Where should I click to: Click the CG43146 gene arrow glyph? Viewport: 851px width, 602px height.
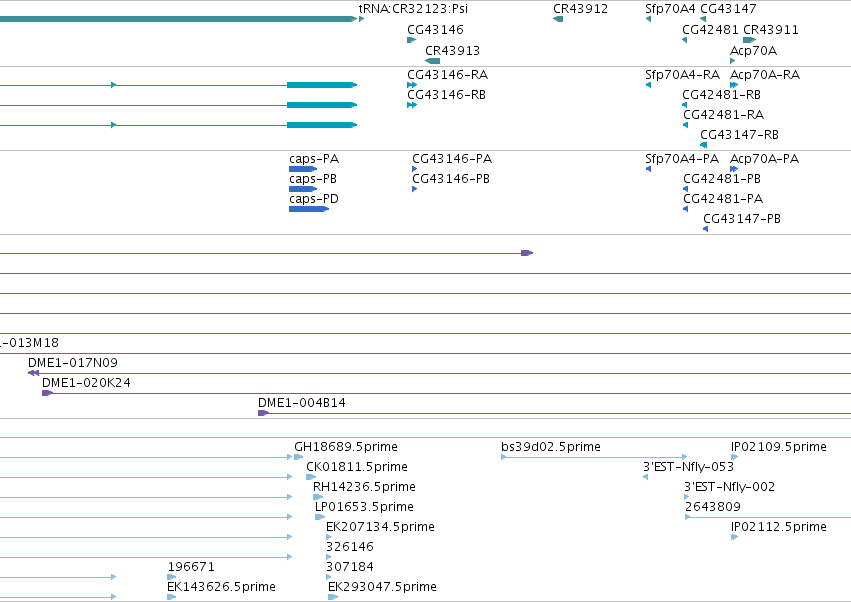point(411,40)
